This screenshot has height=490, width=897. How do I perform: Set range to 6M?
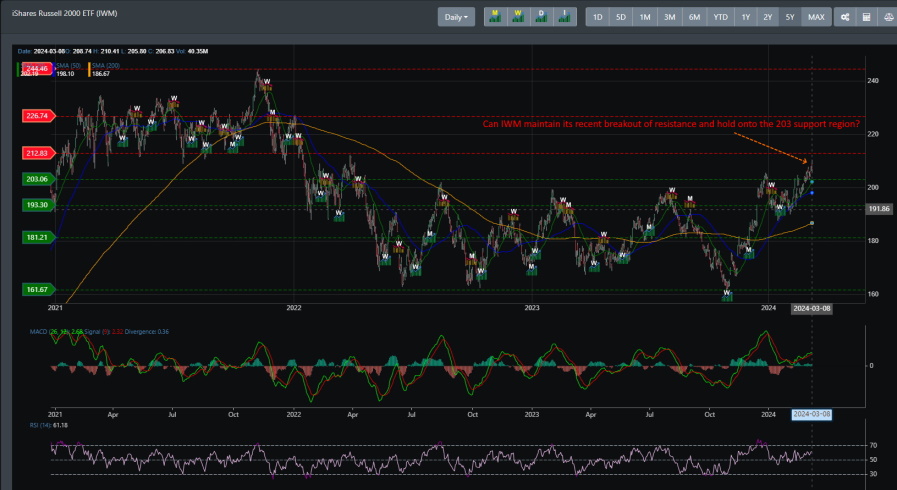pyautogui.click(x=694, y=17)
